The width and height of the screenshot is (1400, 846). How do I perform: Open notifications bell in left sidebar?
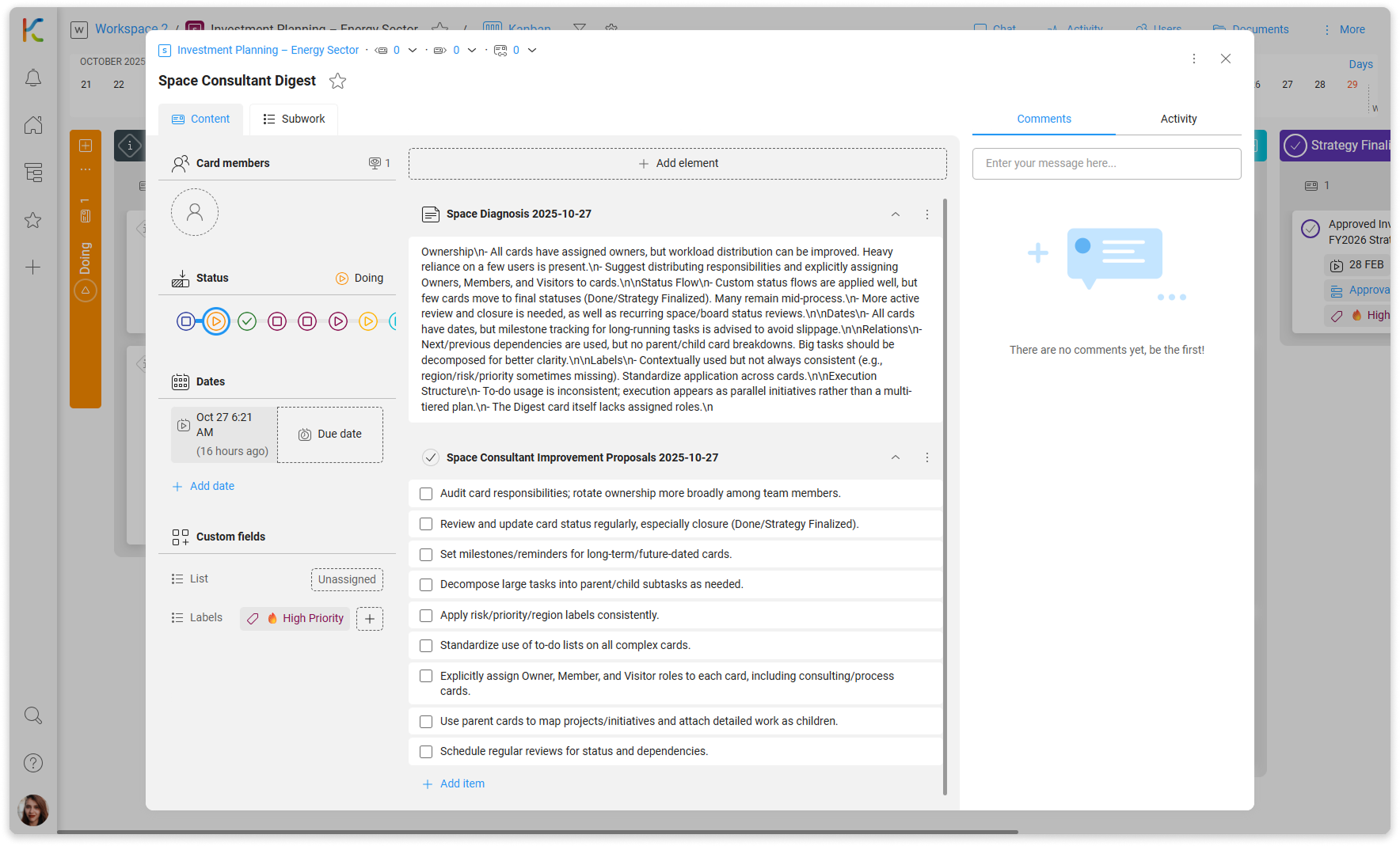(x=33, y=78)
